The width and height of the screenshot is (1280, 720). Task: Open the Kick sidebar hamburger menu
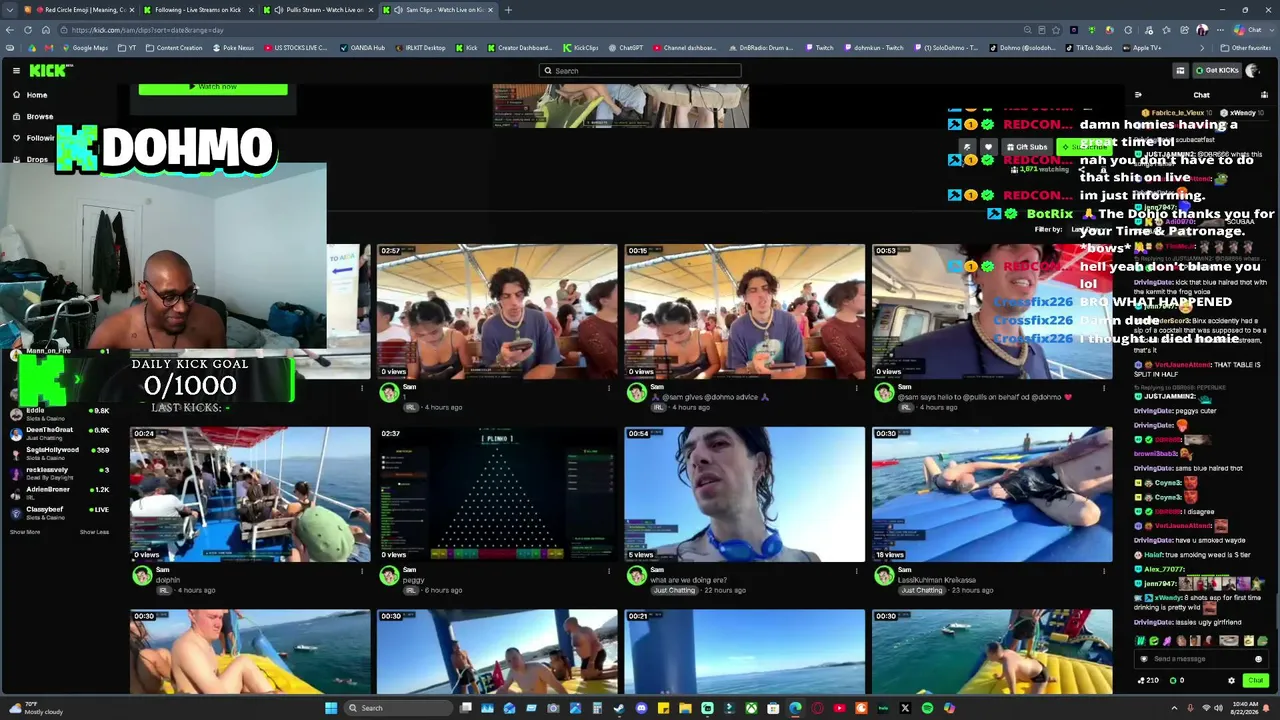click(16, 70)
